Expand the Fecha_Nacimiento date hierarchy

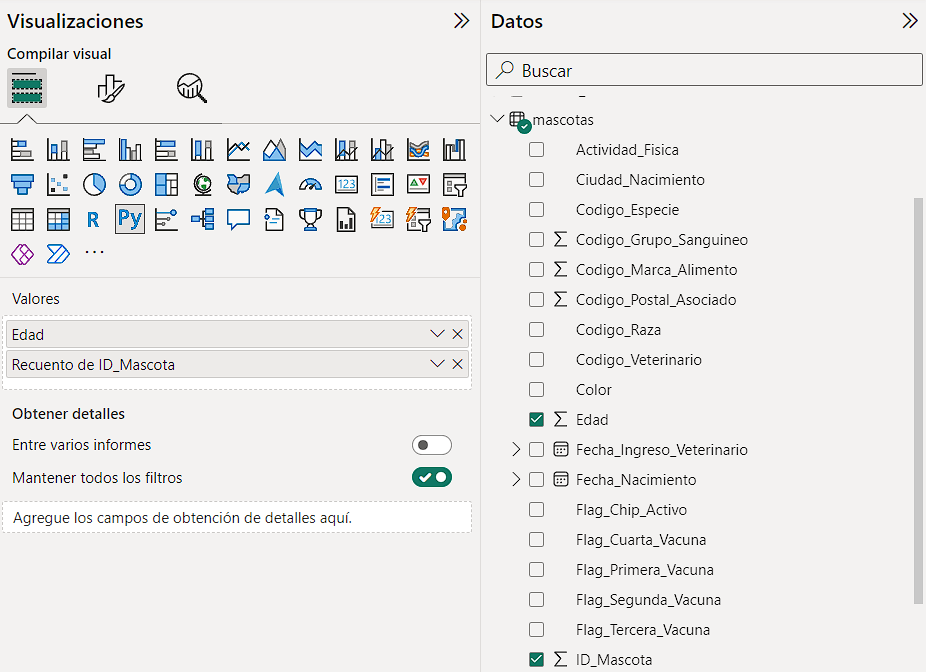pyautogui.click(x=516, y=479)
